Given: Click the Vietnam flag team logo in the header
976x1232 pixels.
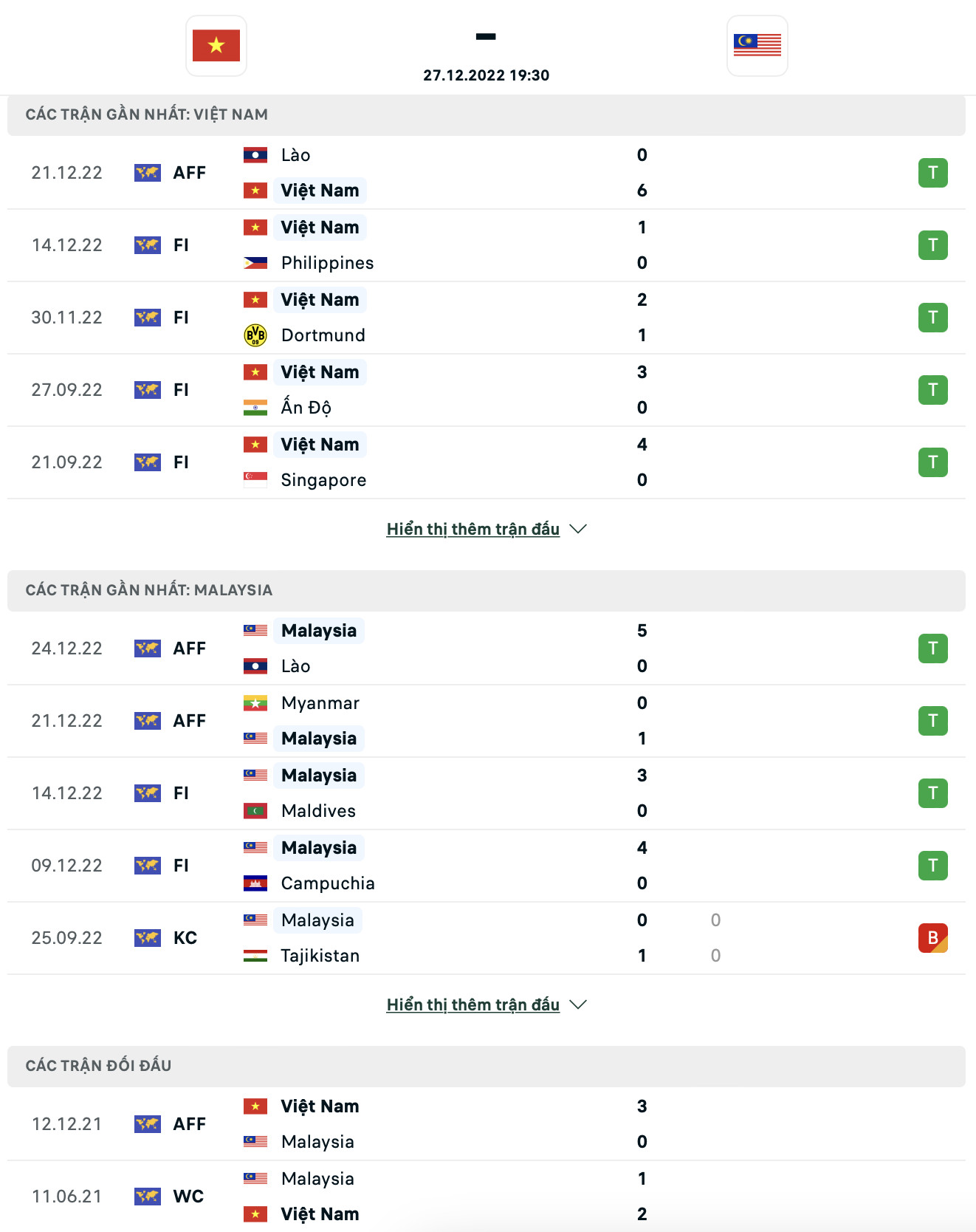Looking at the screenshot, I should coord(216,46).
